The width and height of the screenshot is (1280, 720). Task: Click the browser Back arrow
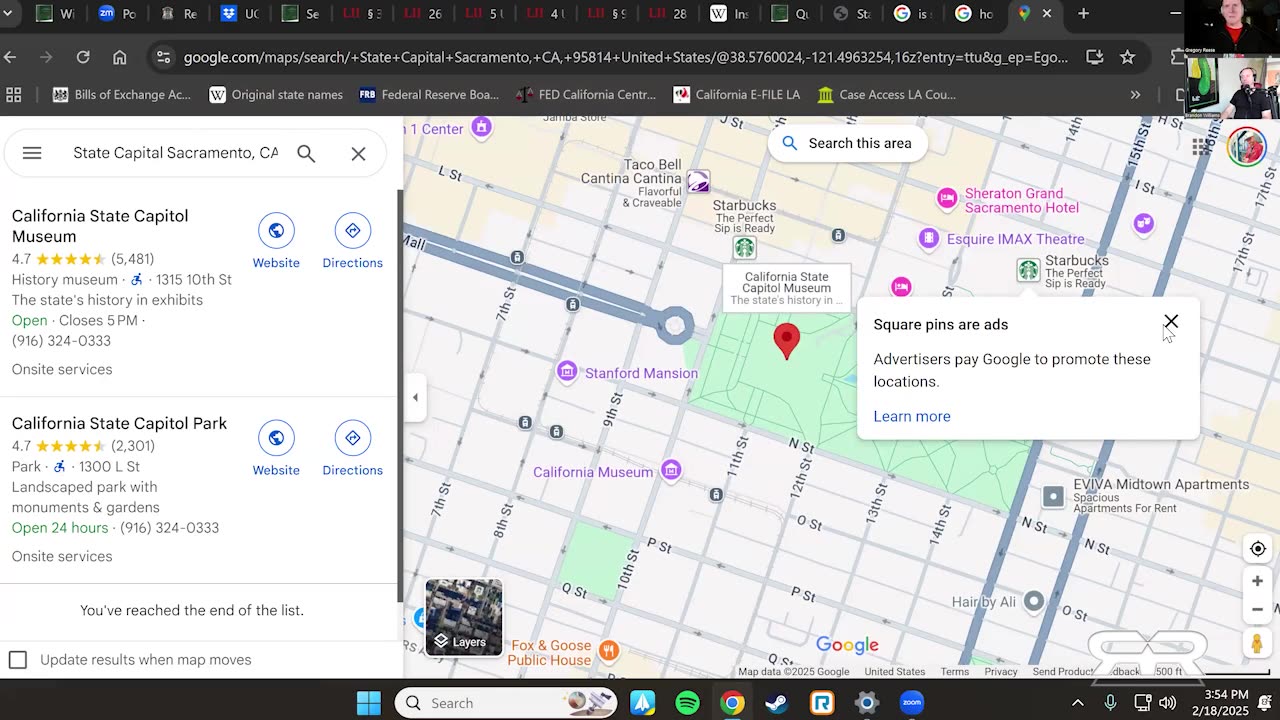click(x=11, y=57)
